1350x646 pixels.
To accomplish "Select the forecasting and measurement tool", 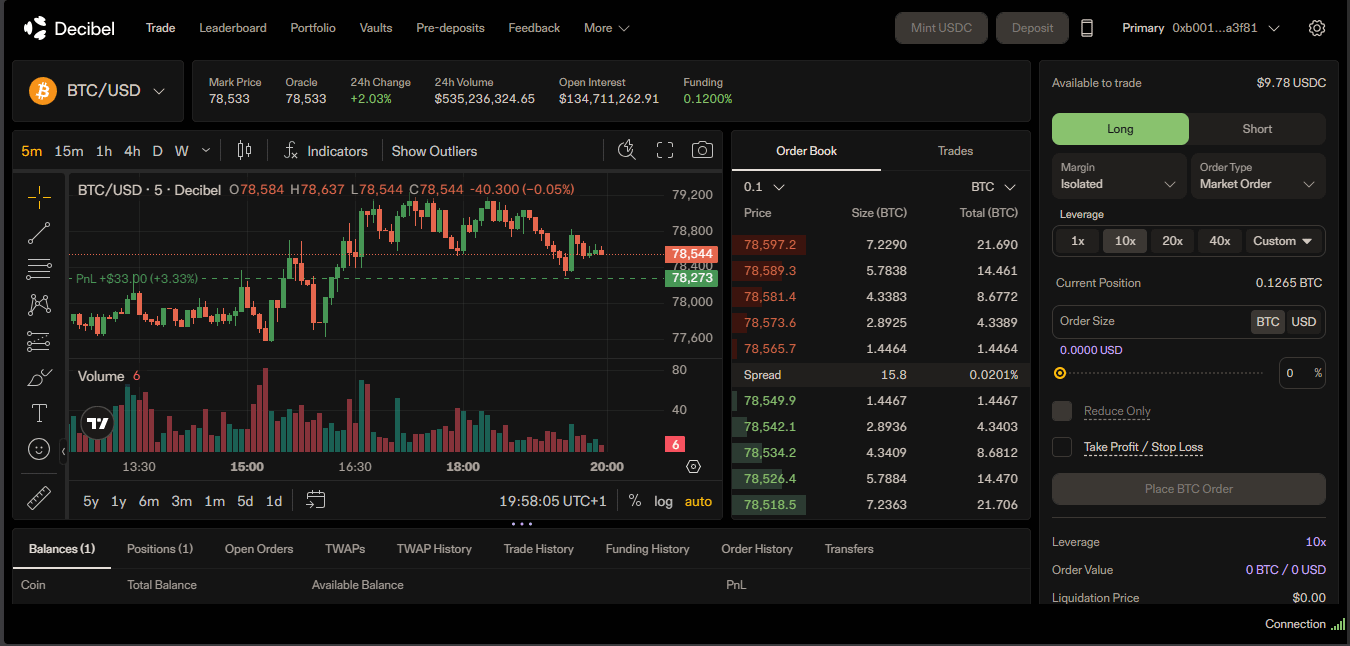I will [x=39, y=341].
